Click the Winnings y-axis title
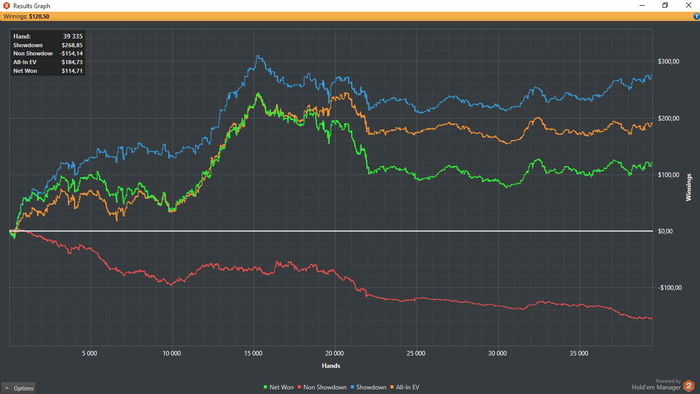700x394 pixels. [x=688, y=187]
